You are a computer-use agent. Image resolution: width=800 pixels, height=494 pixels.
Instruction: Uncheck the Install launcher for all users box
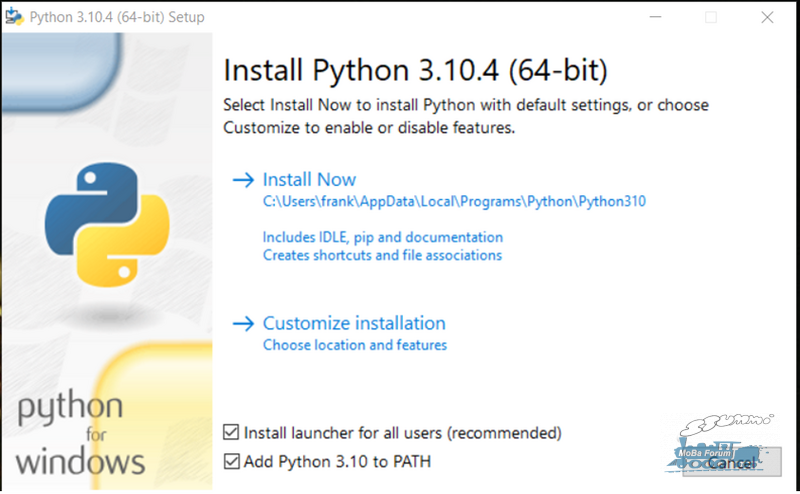click(x=231, y=432)
